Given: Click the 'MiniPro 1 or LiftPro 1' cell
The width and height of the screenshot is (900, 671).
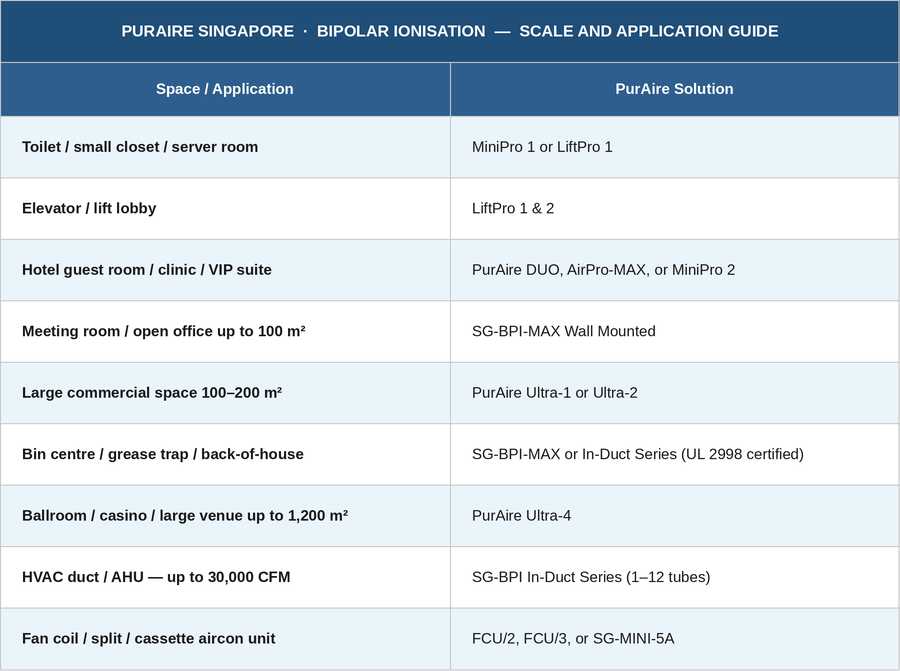Looking at the screenshot, I should (674, 147).
